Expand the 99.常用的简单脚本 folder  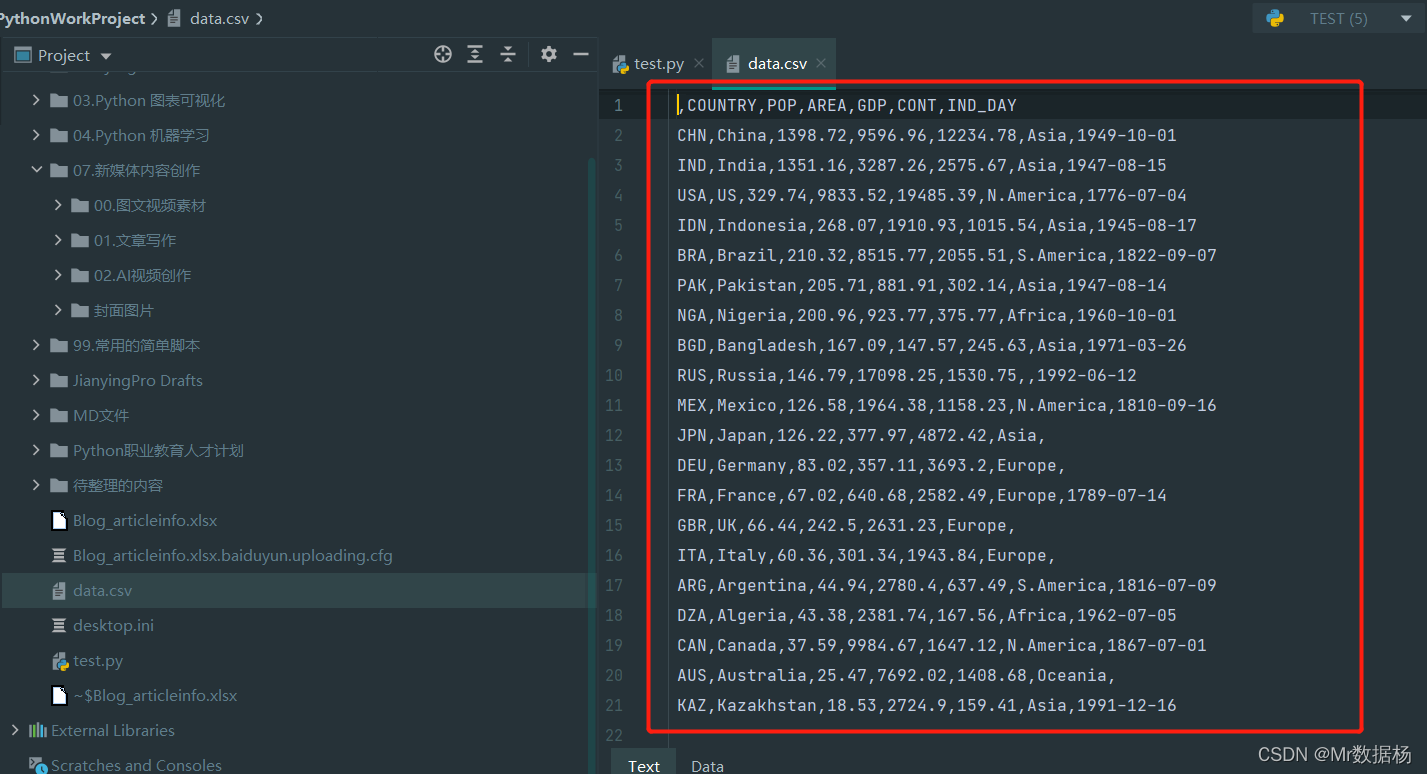[37, 345]
